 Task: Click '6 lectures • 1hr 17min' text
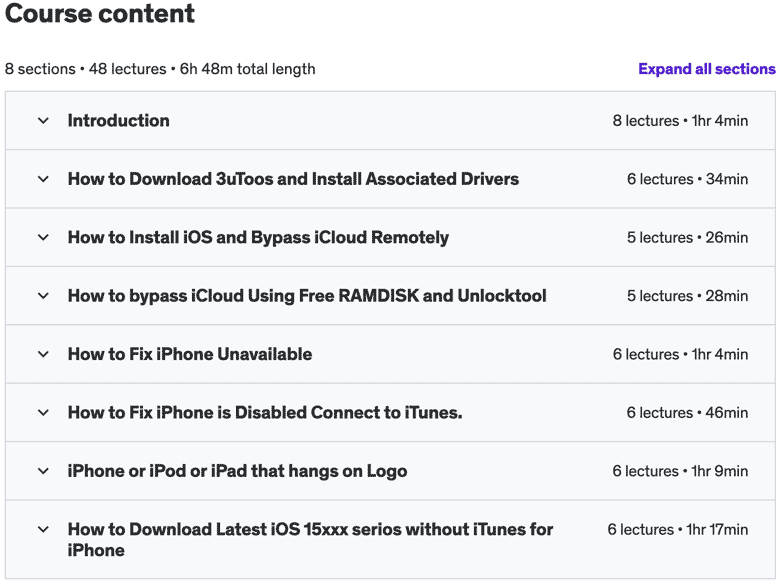tap(678, 529)
